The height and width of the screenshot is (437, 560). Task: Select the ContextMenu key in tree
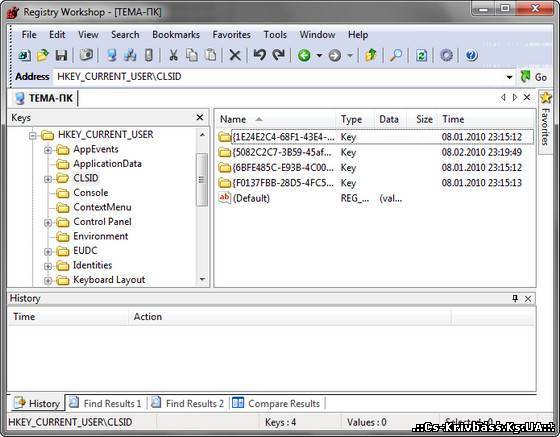(x=102, y=207)
